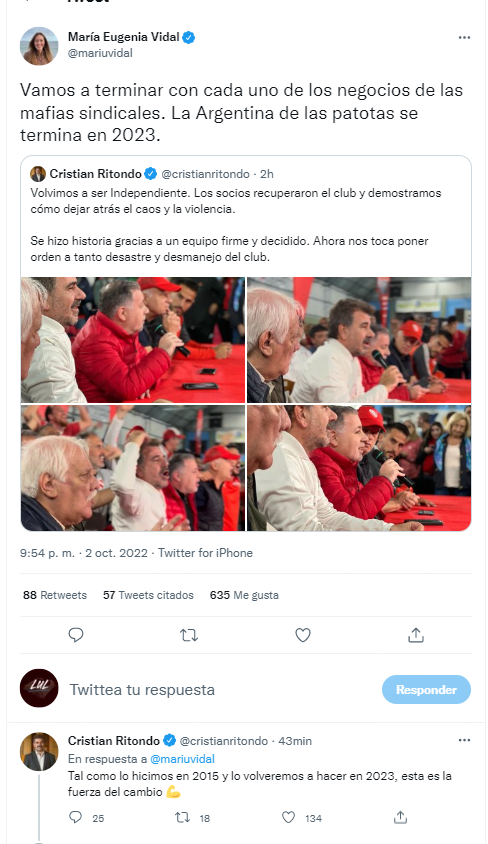Open the Twitter for iPhone source link
This screenshot has height=844, width=488.
(x=206, y=553)
